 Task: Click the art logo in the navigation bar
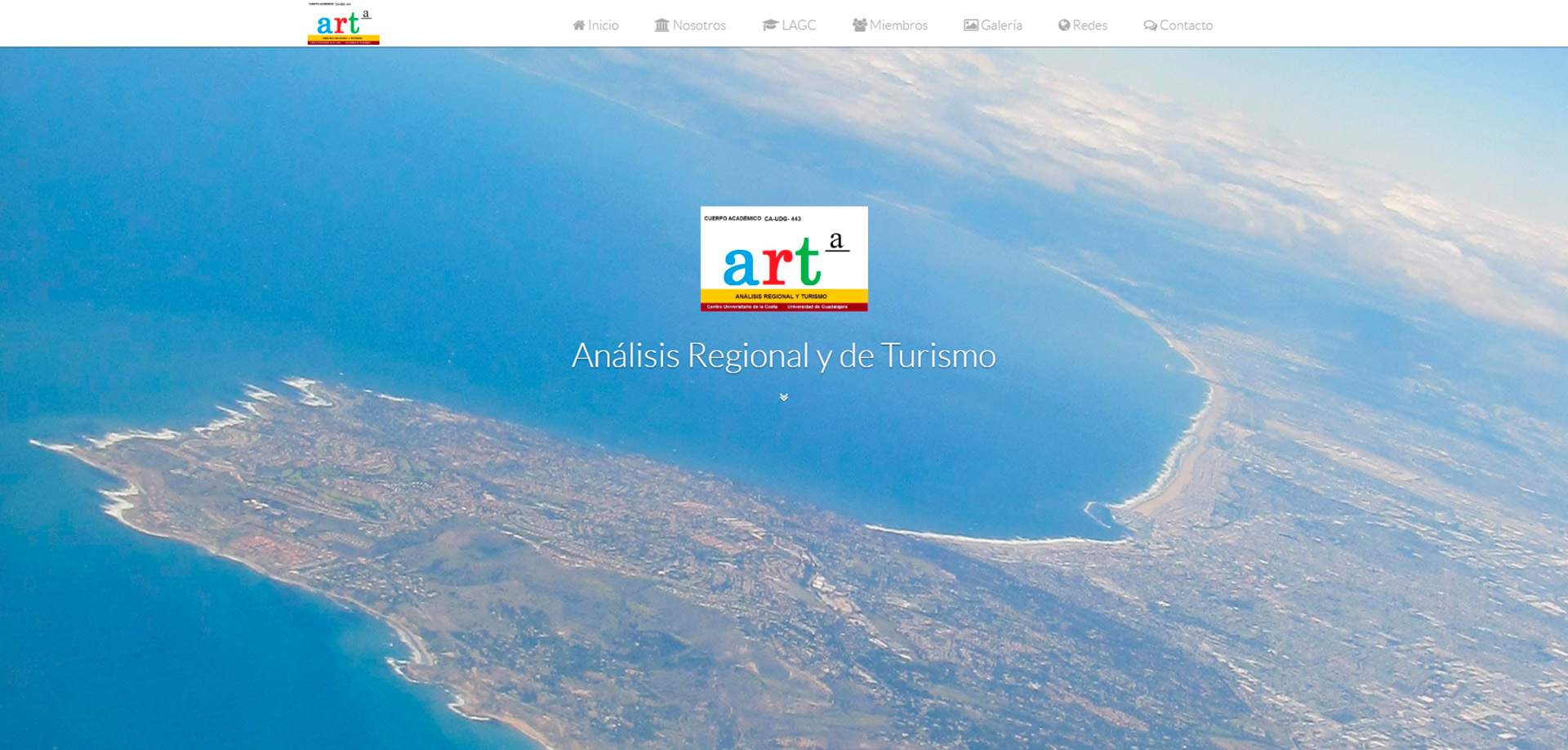tap(343, 24)
